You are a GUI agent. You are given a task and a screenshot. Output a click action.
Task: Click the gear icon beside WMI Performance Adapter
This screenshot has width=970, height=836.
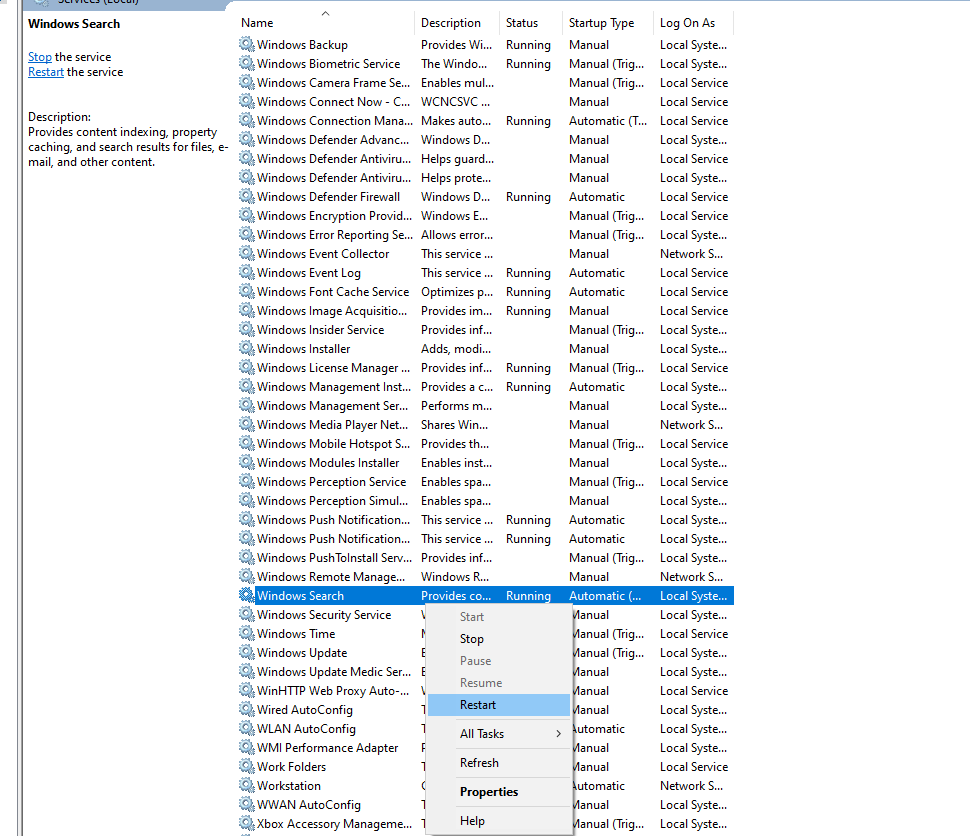pos(247,748)
